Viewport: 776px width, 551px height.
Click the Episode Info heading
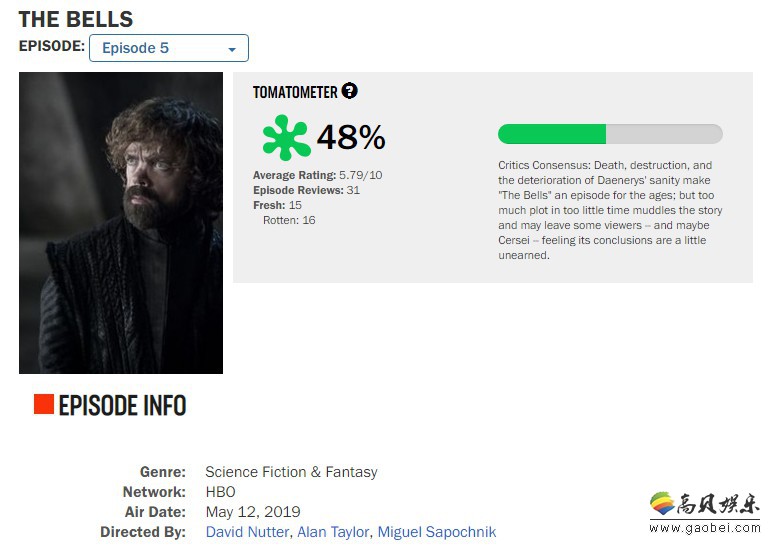point(122,405)
